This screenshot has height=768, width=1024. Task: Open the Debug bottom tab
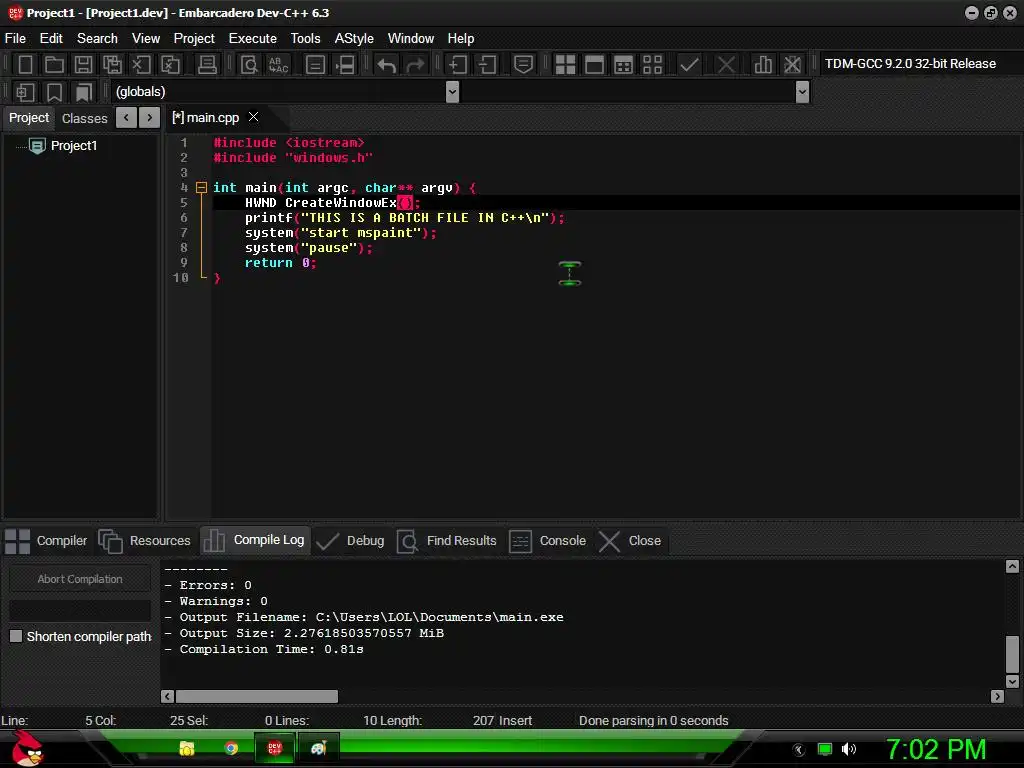(x=350, y=541)
